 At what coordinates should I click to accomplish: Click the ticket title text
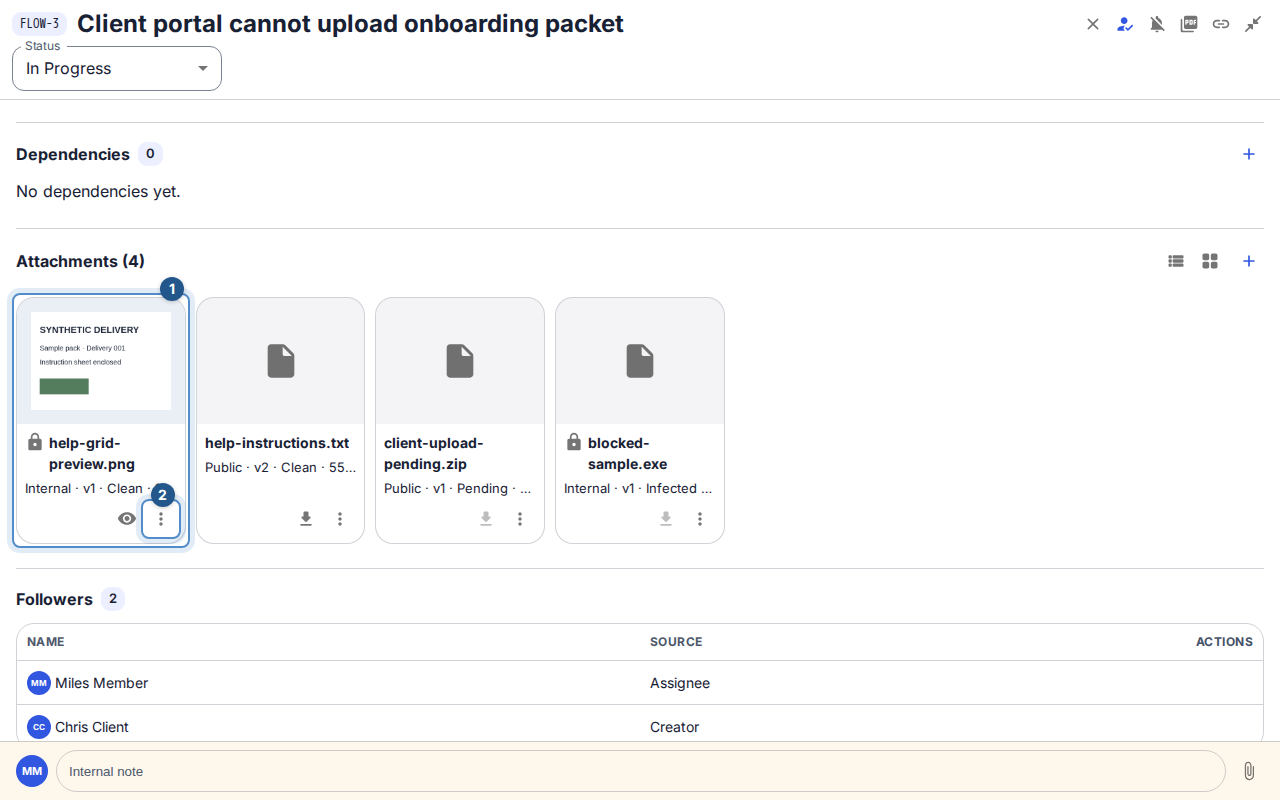(350, 24)
